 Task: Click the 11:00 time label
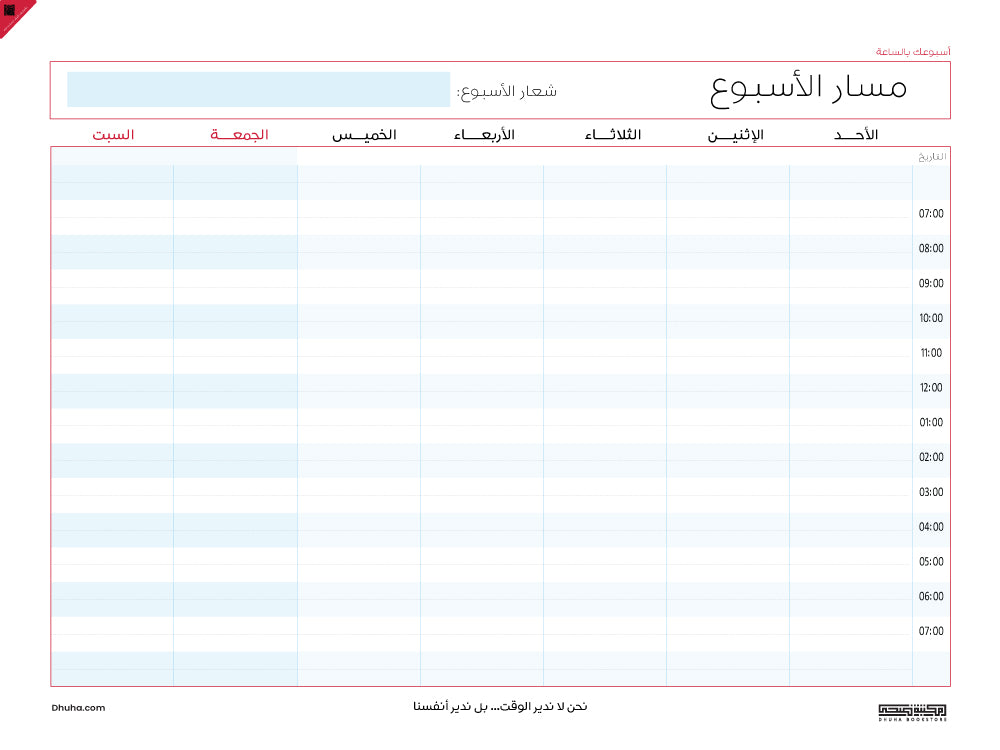(x=931, y=353)
